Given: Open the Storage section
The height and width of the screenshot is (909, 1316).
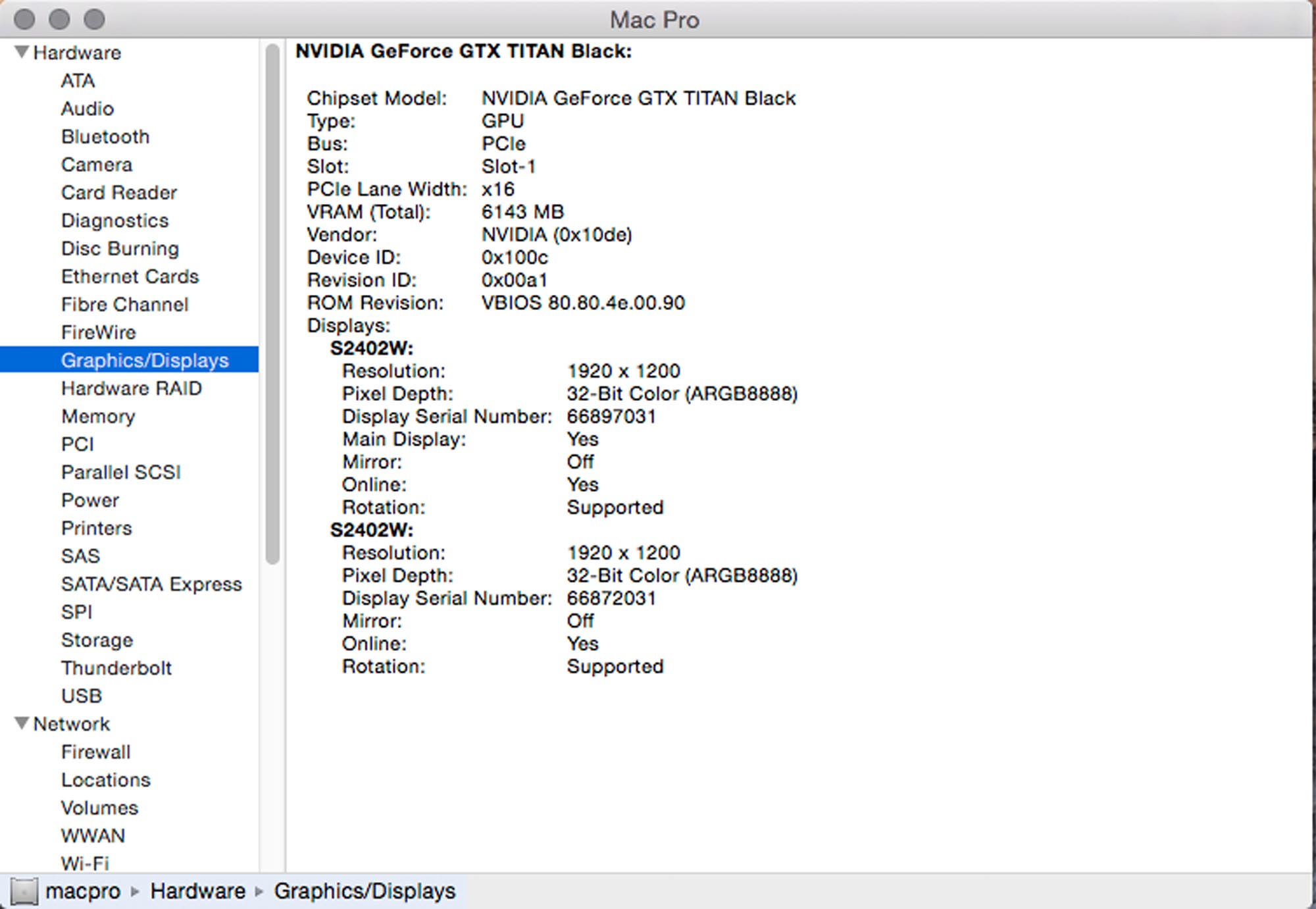Looking at the screenshot, I should (97, 640).
